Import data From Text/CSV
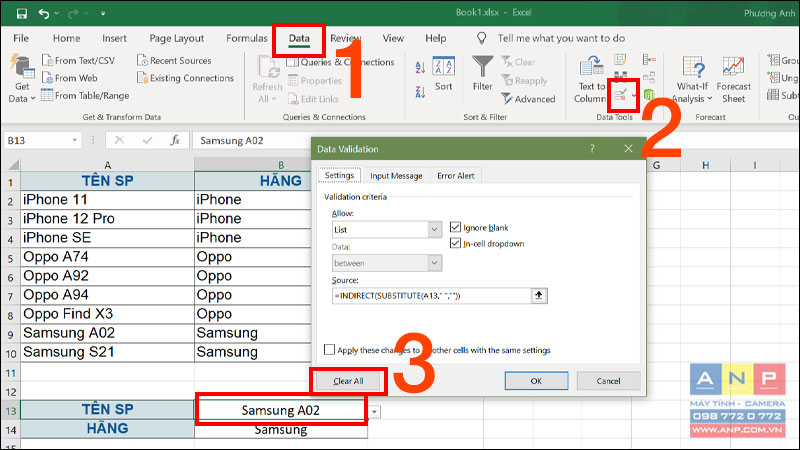This screenshot has width=800, height=450. 79,60
